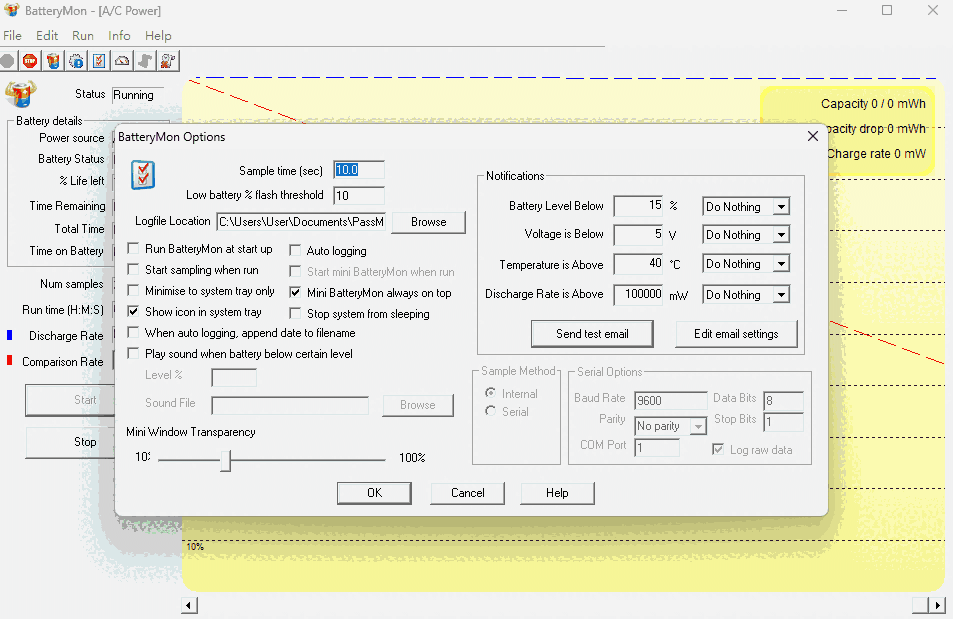Click Low battery flash threshold field
This screenshot has height=619, width=953.
pos(359,195)
